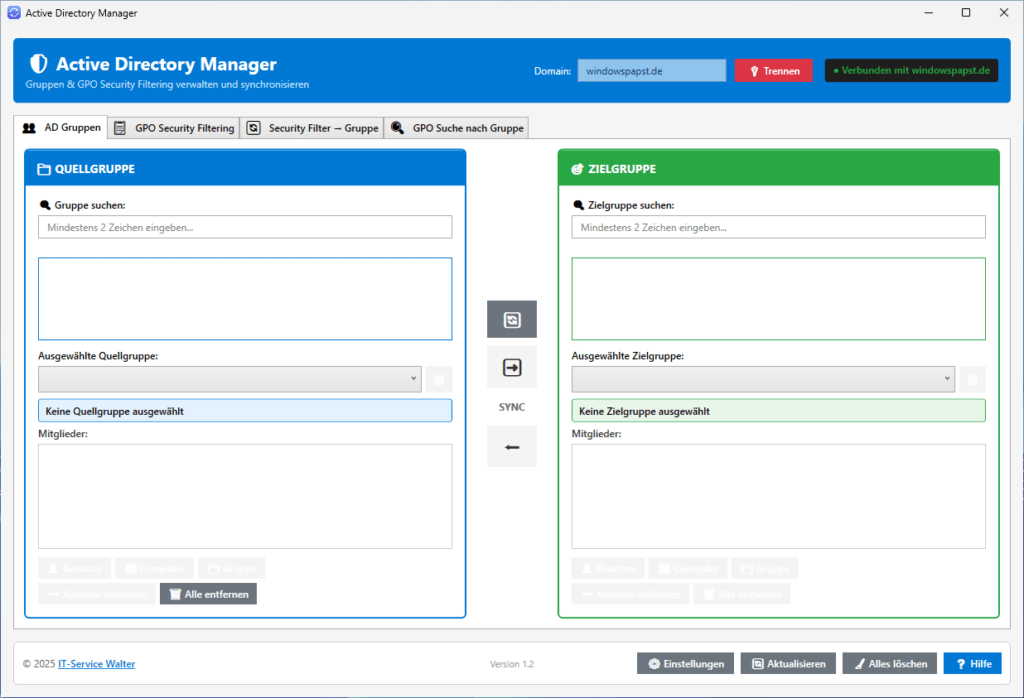Expand the Ausgewählte Zielgruppe dropdown

(763, 379)
